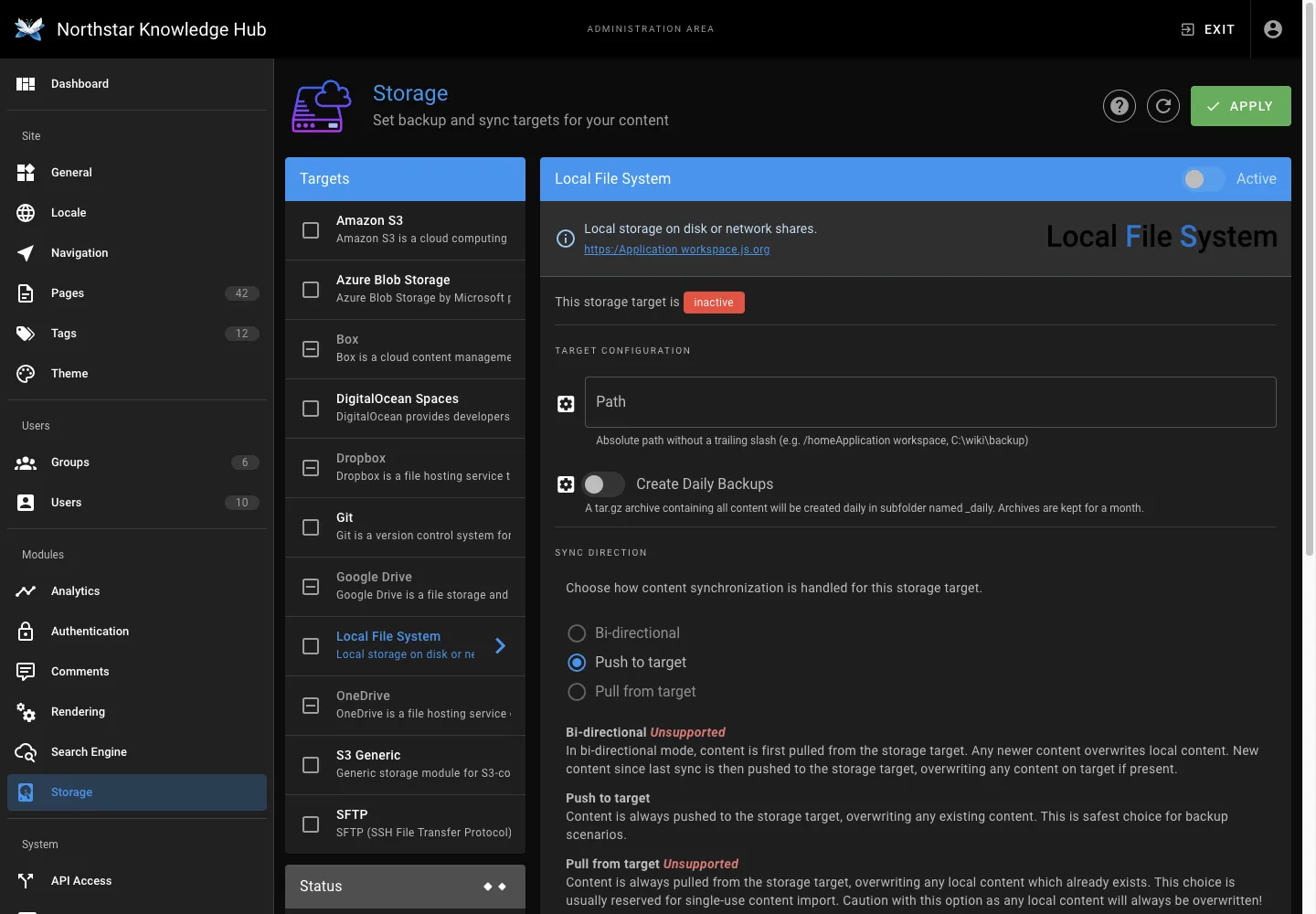
Task: Expand the Status panel diamond icons
Action: (x=494, y=887)
